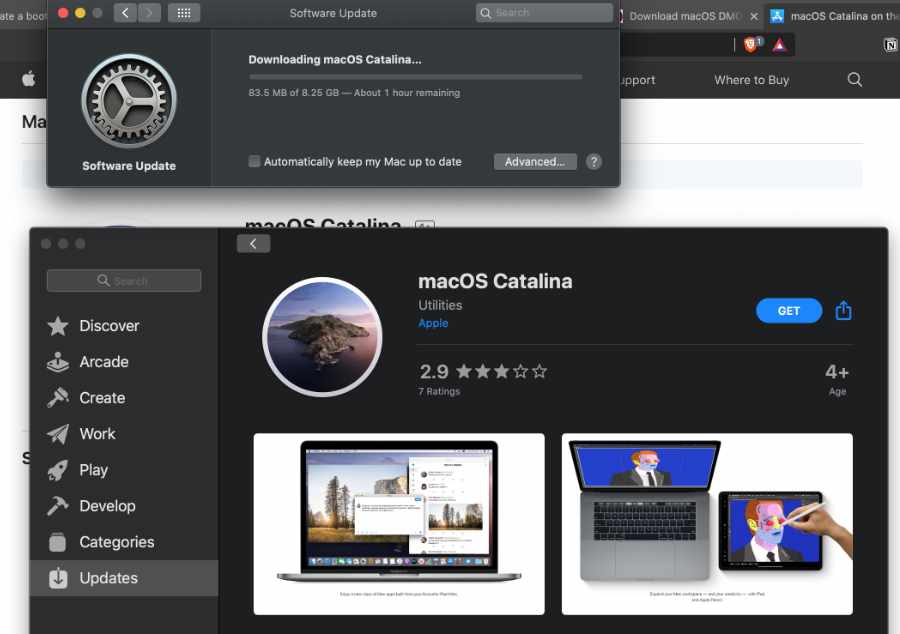
Task: Click the macOS Catalina download progress bar
Action: click(x=415, y=76)
